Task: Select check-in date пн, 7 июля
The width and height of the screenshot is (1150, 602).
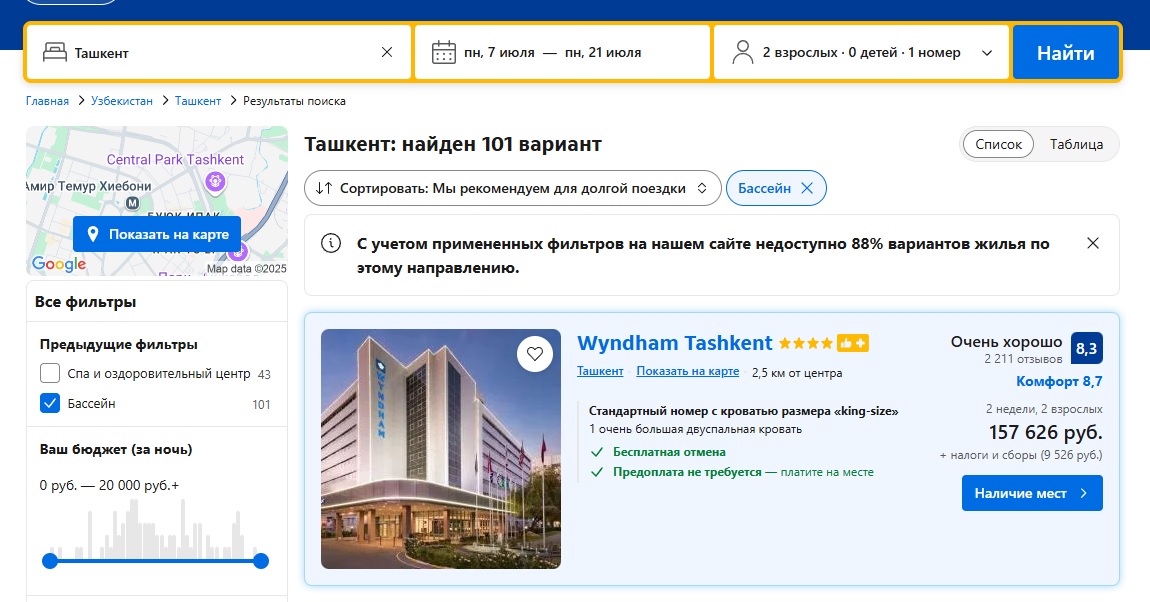Action: [499, 53]
